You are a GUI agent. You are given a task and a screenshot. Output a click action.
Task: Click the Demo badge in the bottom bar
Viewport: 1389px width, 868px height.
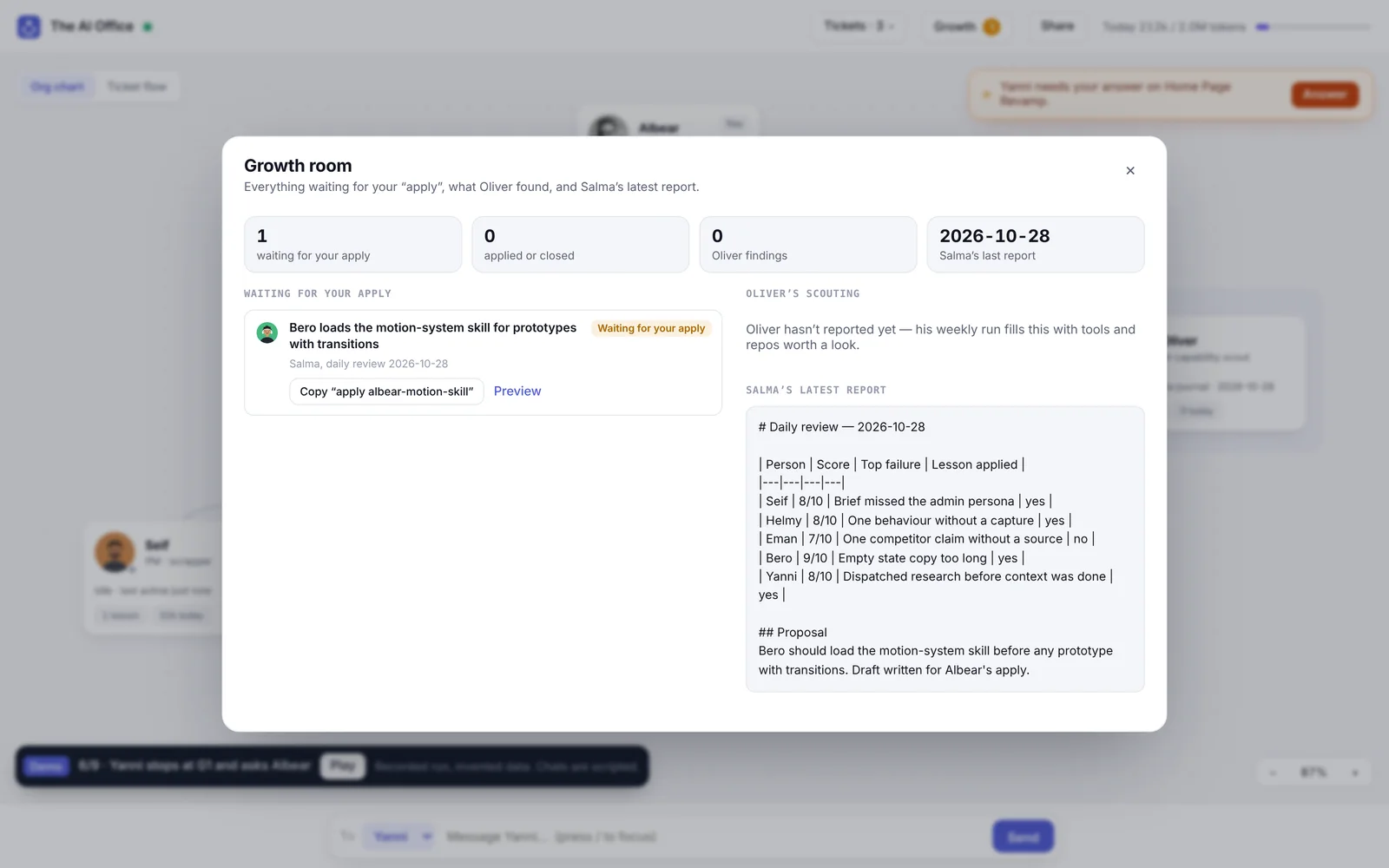coord(46,766)
